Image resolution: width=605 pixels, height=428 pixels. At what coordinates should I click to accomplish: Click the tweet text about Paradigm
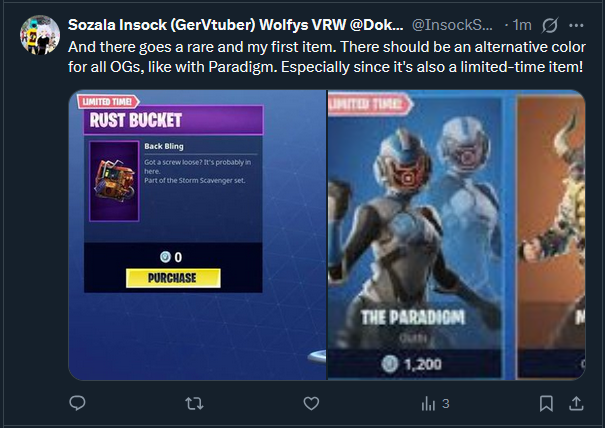click(327, 57)
